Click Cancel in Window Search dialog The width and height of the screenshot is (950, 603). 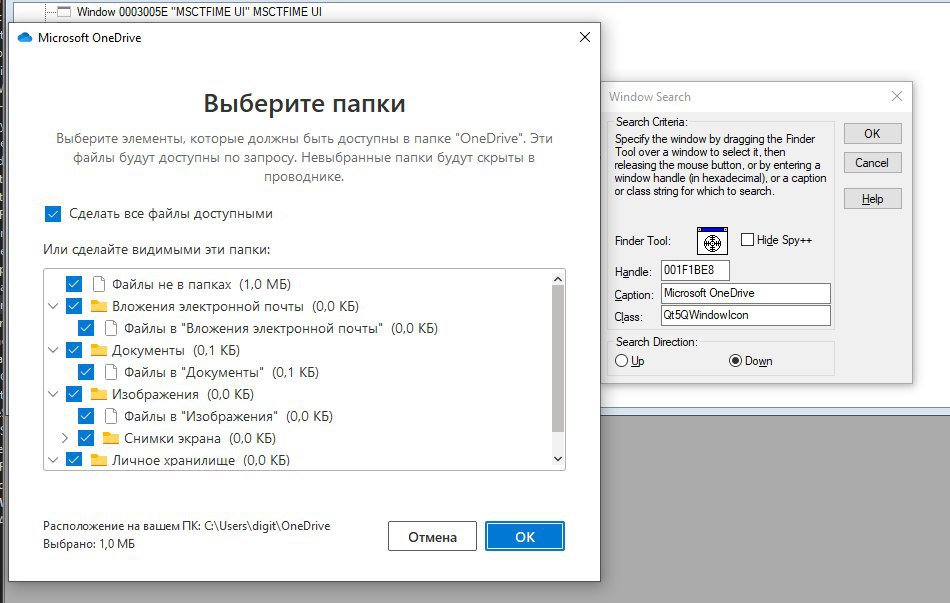[x=872, y=162]
